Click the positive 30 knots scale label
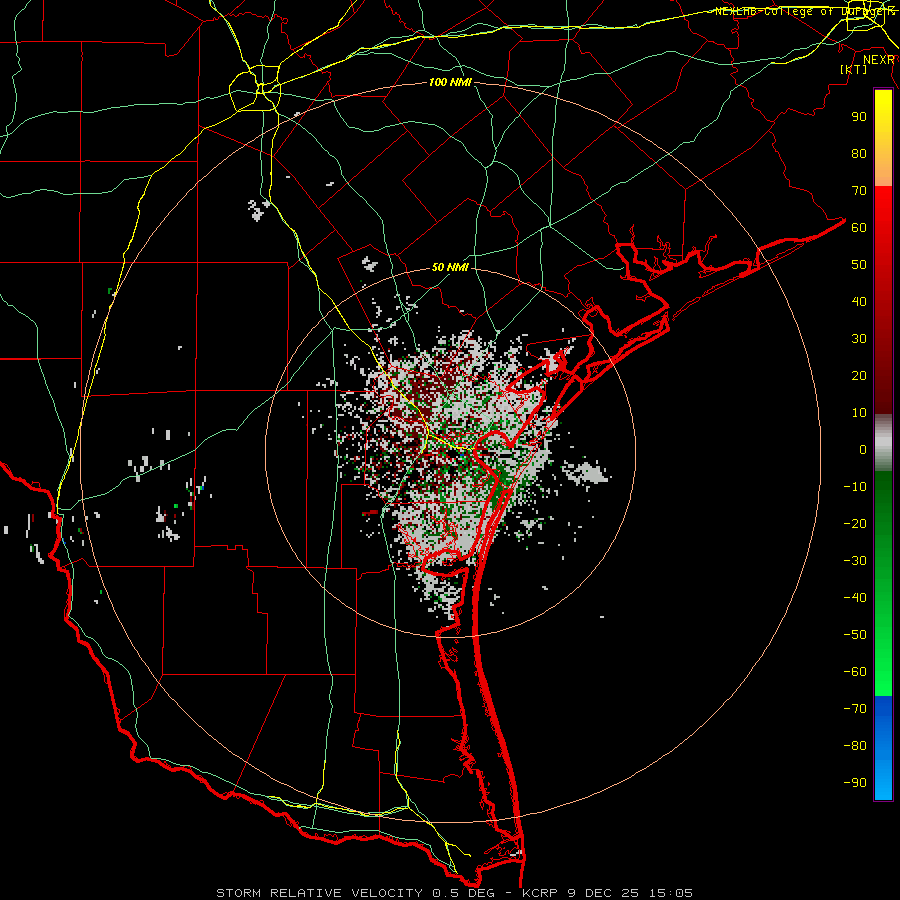Image resolution: width=900 pixels, height=900 pixels. (859, 339)
